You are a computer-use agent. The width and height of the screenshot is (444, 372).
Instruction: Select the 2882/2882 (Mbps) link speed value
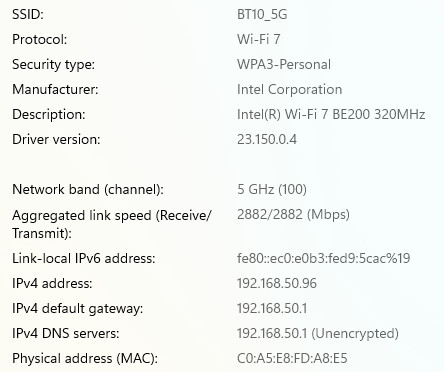293,214
